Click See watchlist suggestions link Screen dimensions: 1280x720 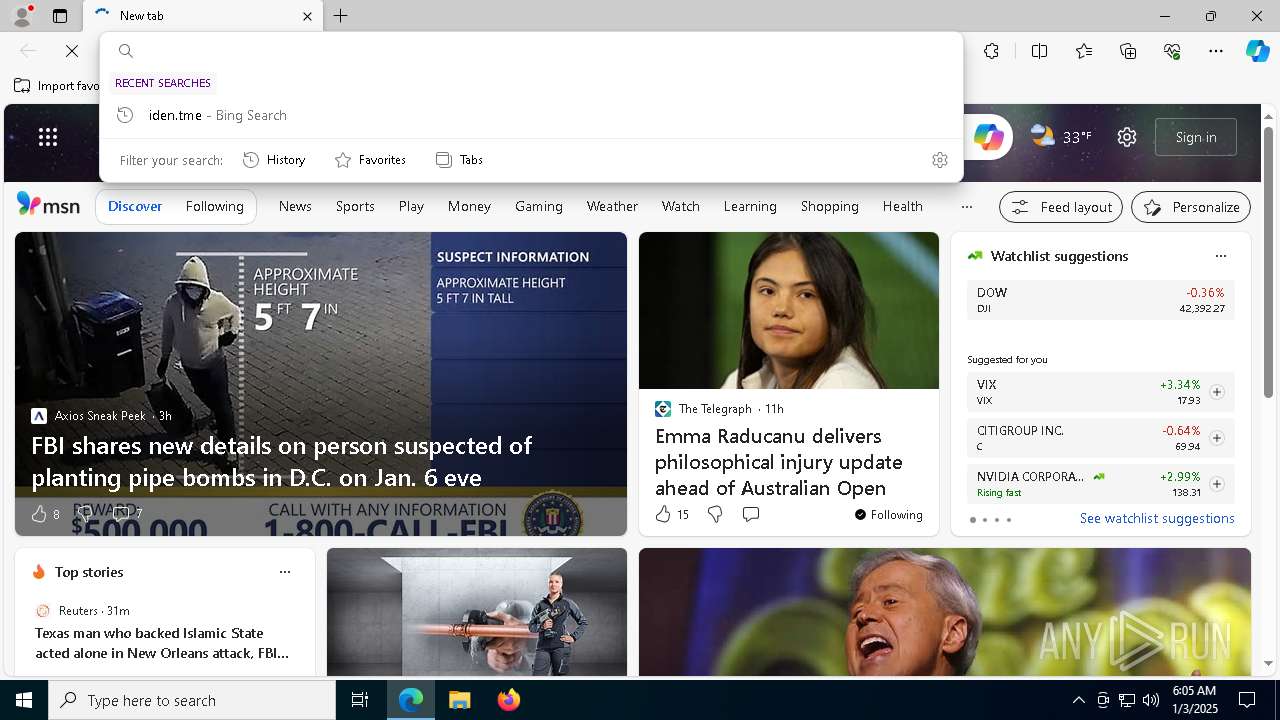pyautogui.click(x=1157, y=518)
